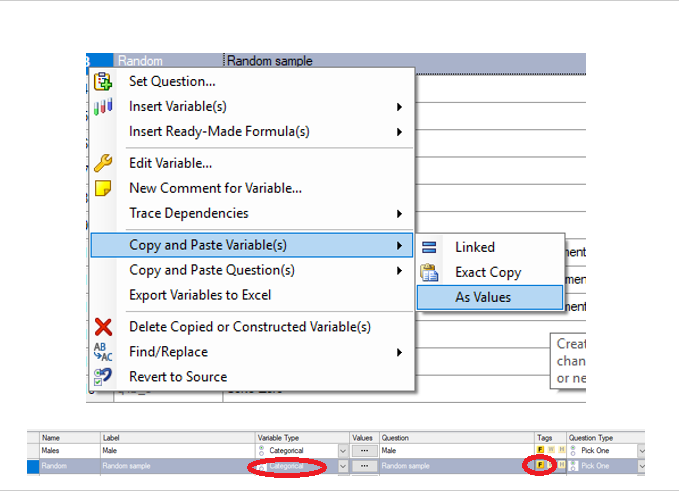Expand the Insert Ready-Made Formula(s) submenu

click(399, 131)
